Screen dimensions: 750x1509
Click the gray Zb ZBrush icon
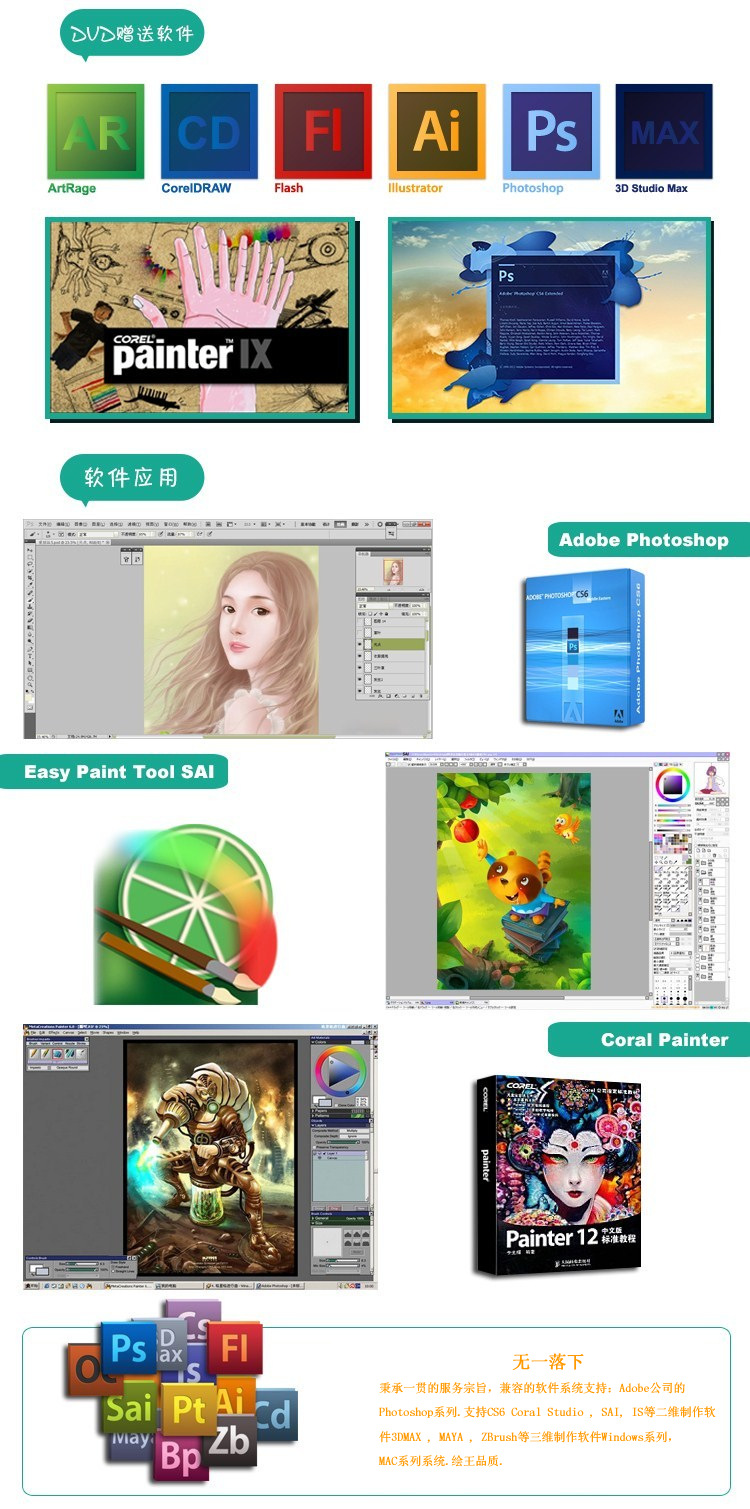(231, 1441)
